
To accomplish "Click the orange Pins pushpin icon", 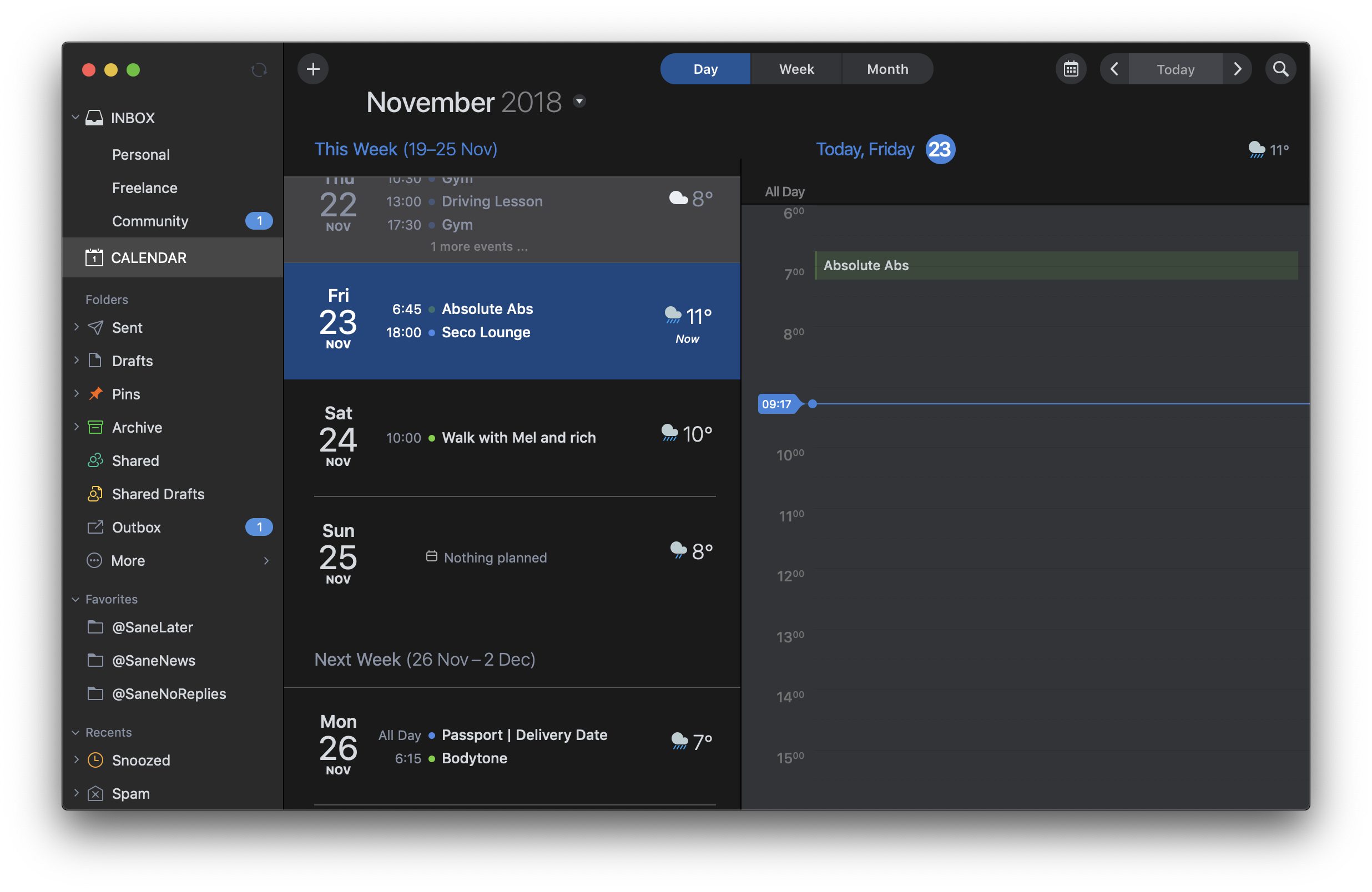I will click(x=95, y=393).
